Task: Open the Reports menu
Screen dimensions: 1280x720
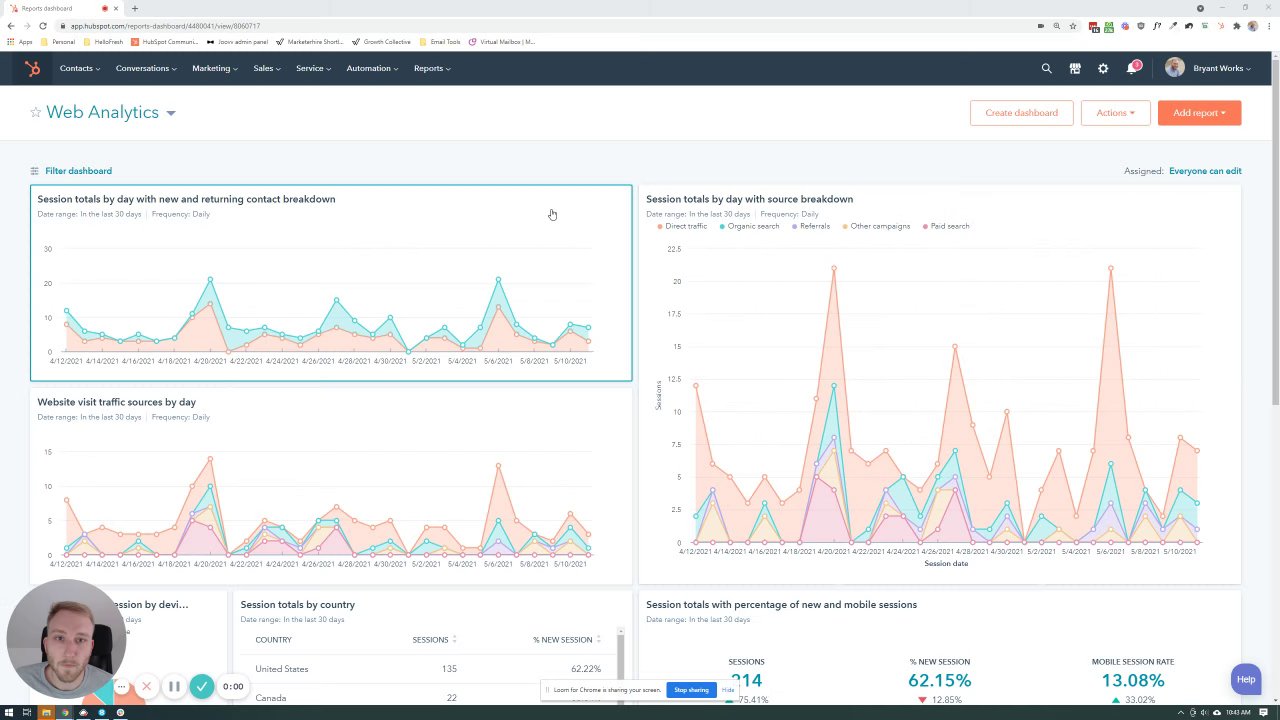Action: tap(432, 68)
